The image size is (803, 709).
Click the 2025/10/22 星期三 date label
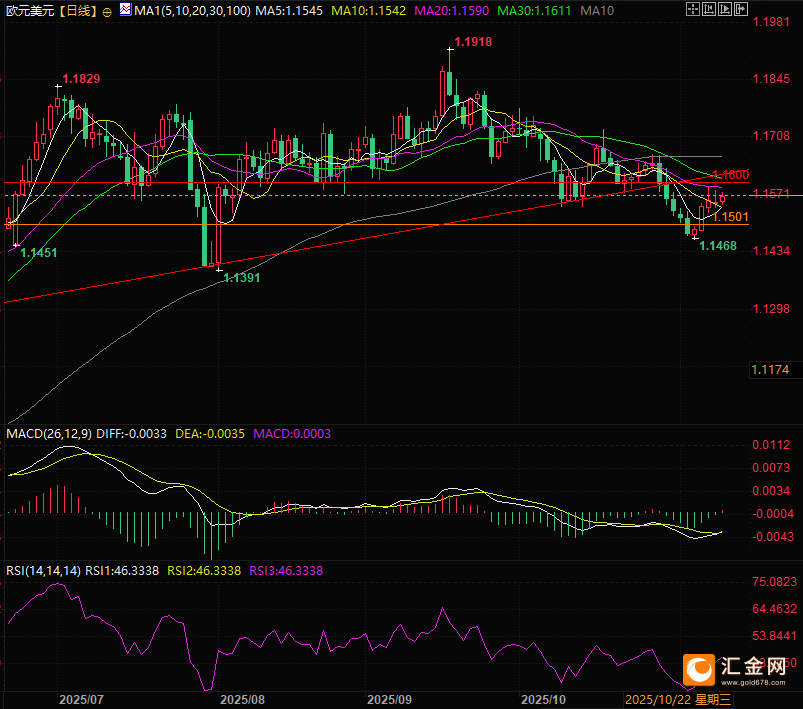(680, 699)
